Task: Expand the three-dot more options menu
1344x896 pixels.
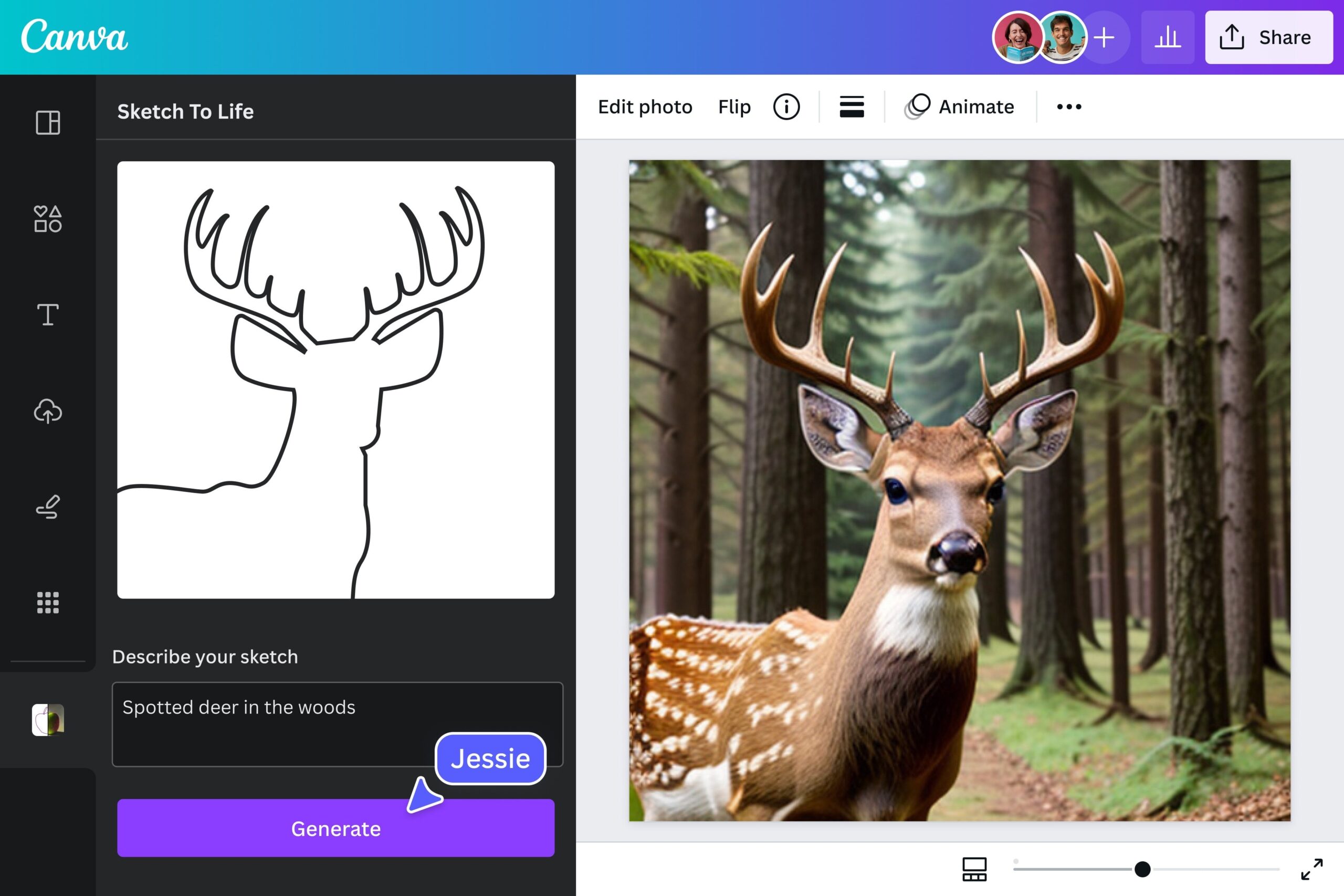Action: (x=1068, y=107)
